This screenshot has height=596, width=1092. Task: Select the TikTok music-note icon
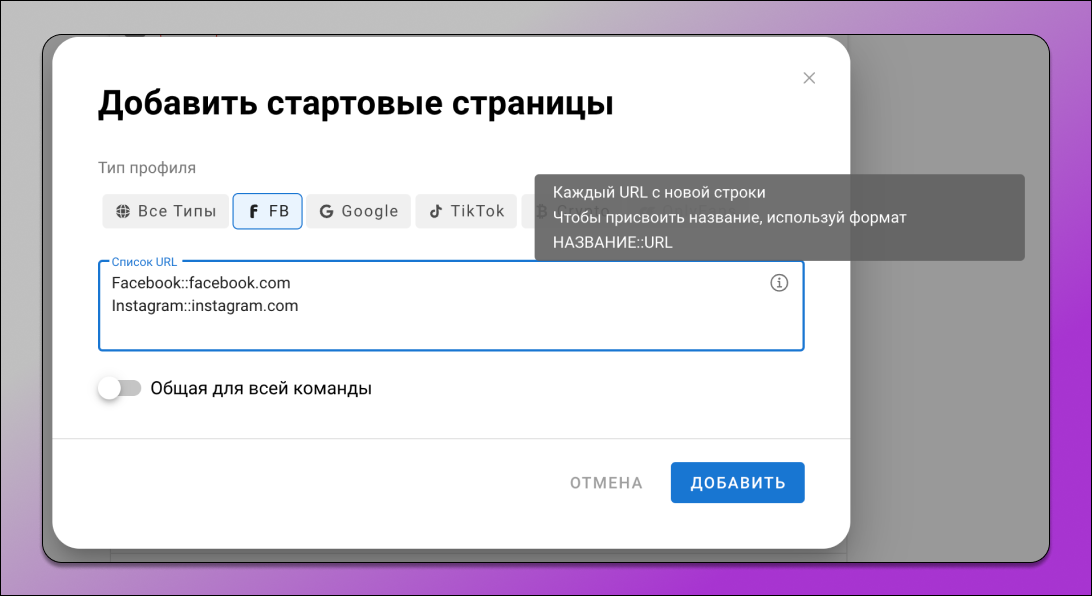click(x=437, y=211)
